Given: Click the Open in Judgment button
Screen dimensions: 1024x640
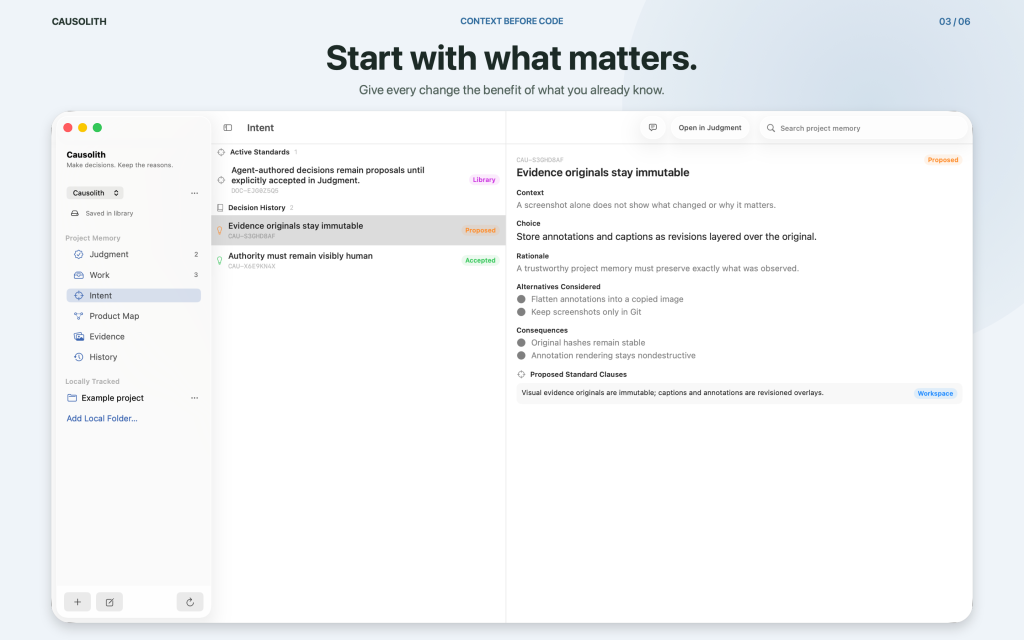Looking at the screenshot, I should coord(710,127).
